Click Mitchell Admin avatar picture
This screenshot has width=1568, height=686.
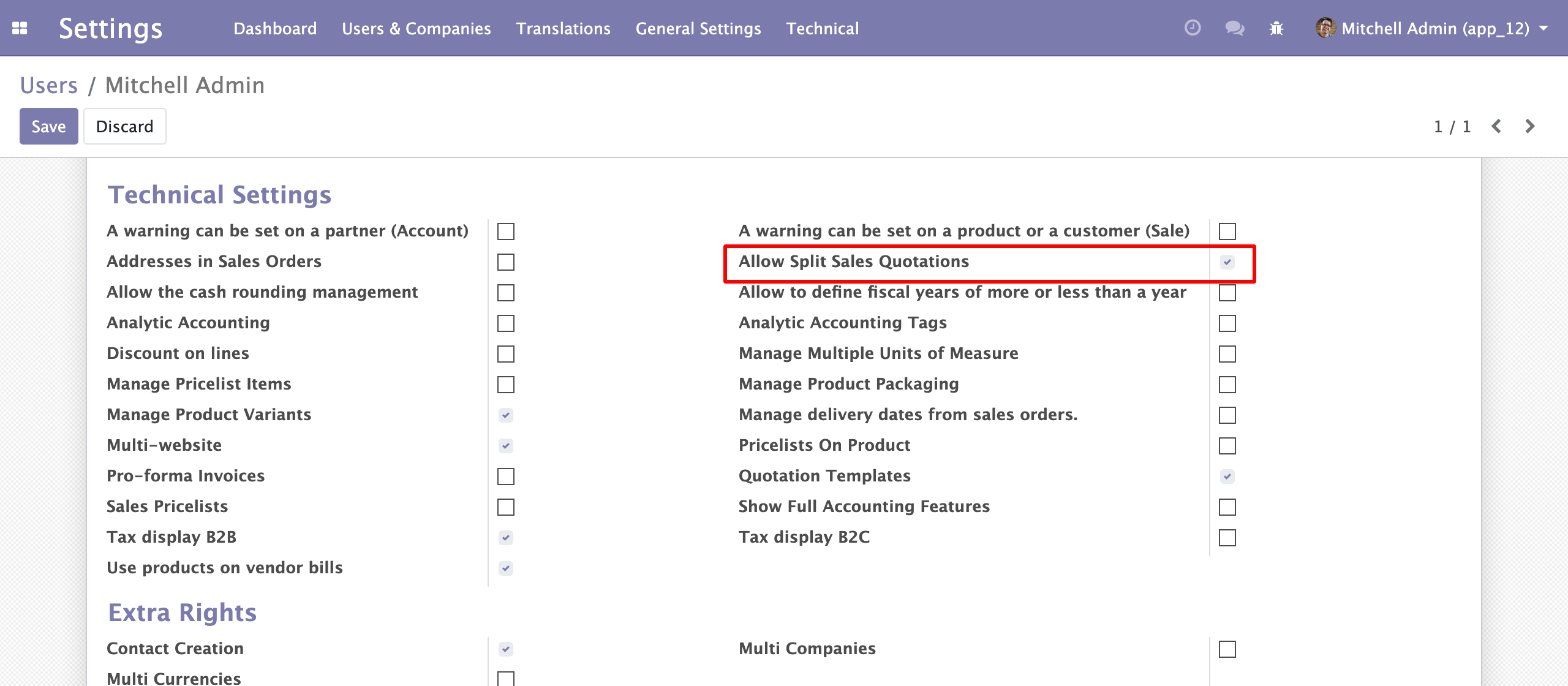[1325, 28]
